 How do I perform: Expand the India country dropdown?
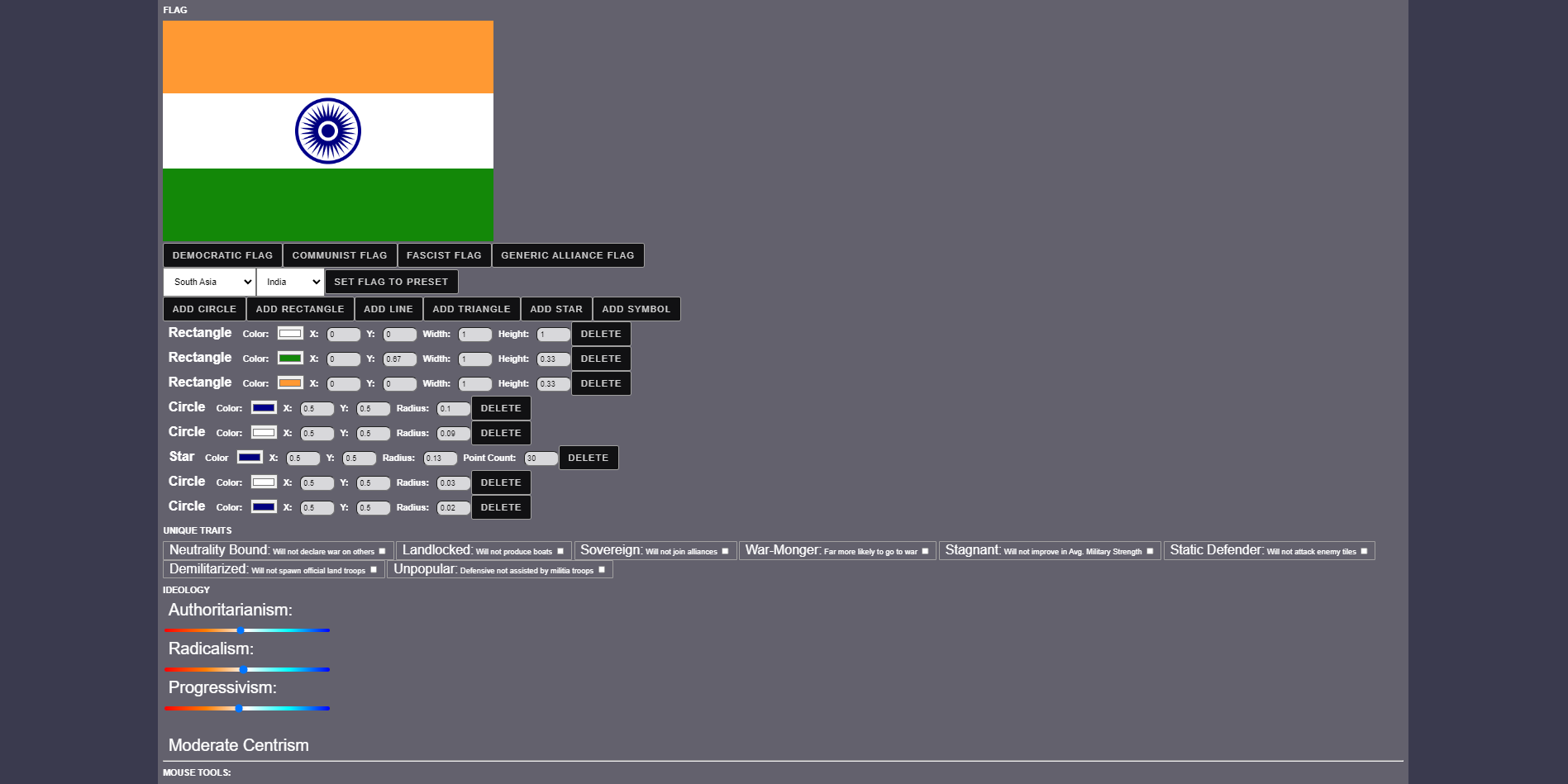(290, 282)
